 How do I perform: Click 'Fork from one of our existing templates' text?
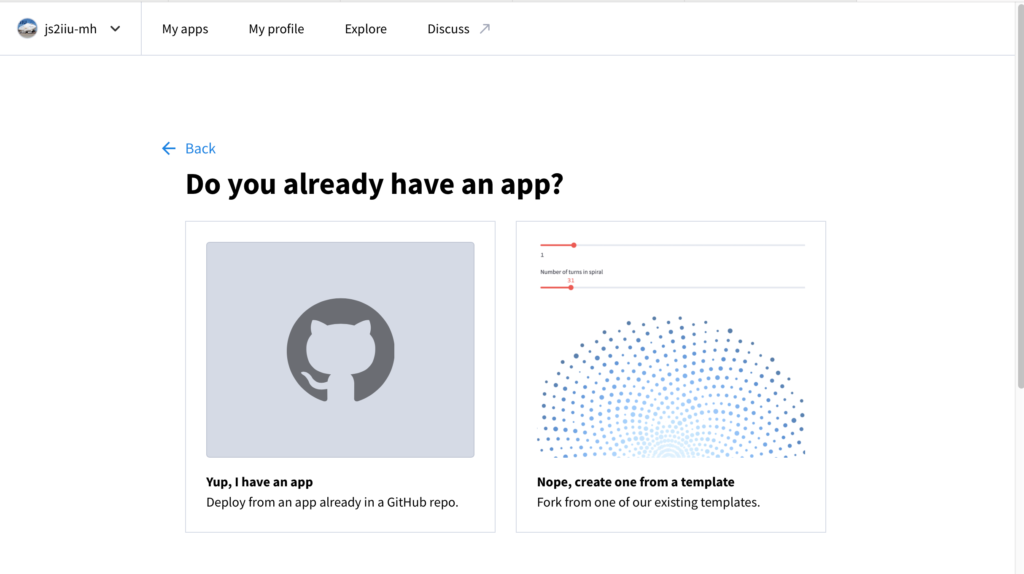[x=648, y=502]
